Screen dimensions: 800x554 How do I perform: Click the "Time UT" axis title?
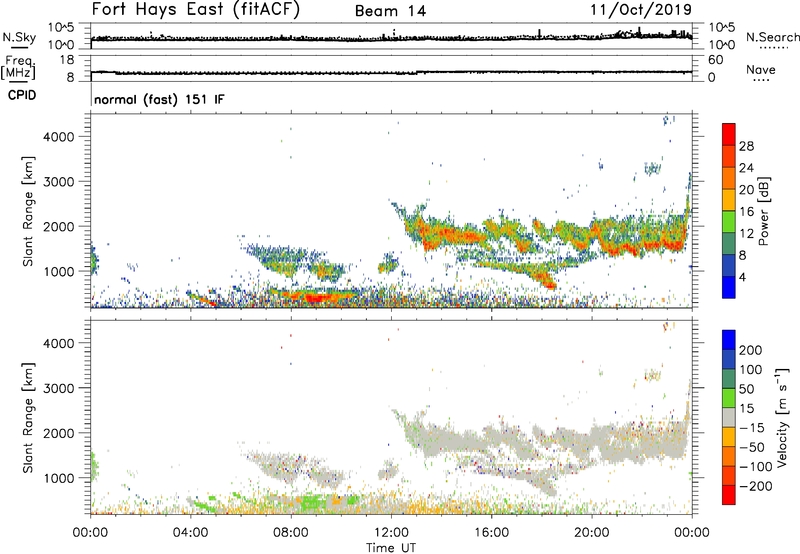391,548
